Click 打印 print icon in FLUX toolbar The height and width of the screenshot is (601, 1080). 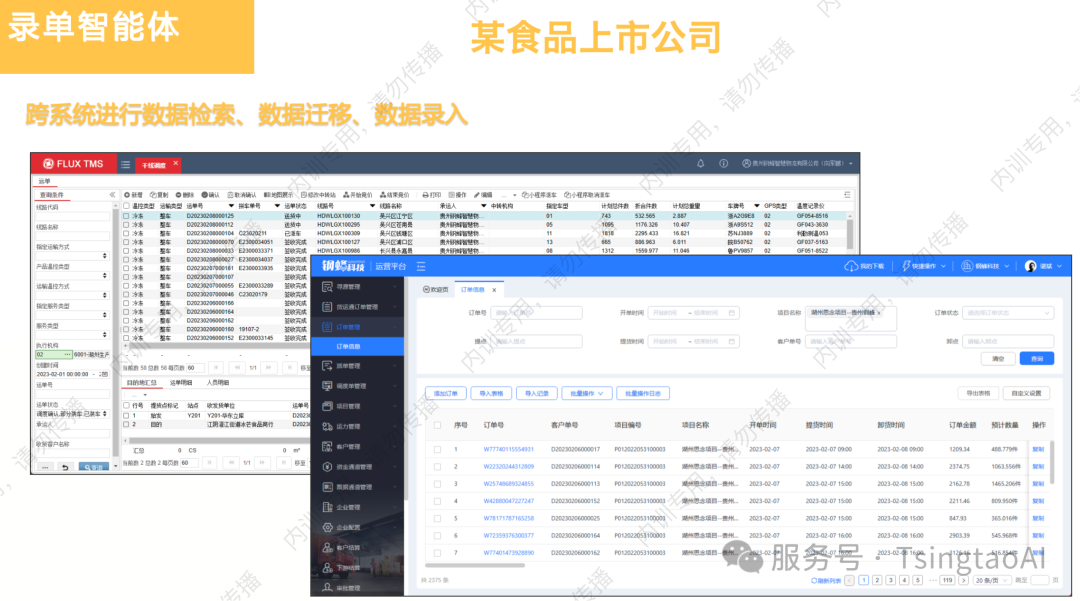426,195
